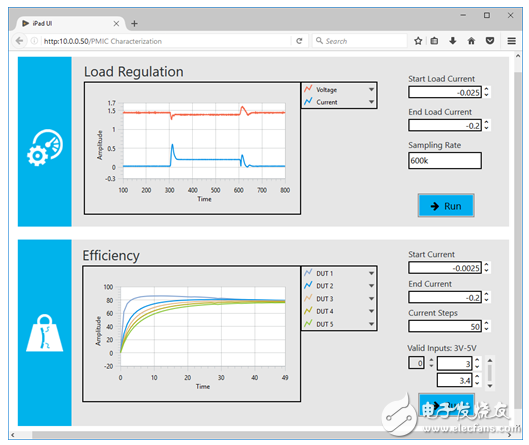Reload the page using the refresh icon
Viewport: 529px width, 445px height.
[x=299, y=41]
